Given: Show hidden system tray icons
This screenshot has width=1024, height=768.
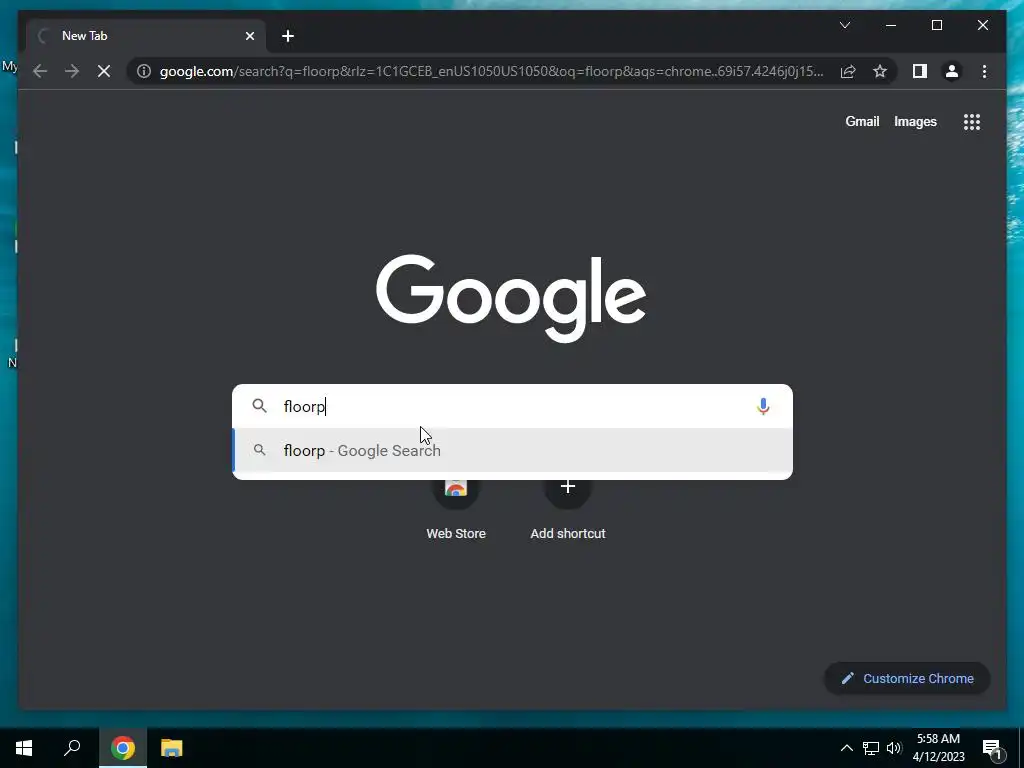Looking at the screenshot, I should click(x=846, y=748).
